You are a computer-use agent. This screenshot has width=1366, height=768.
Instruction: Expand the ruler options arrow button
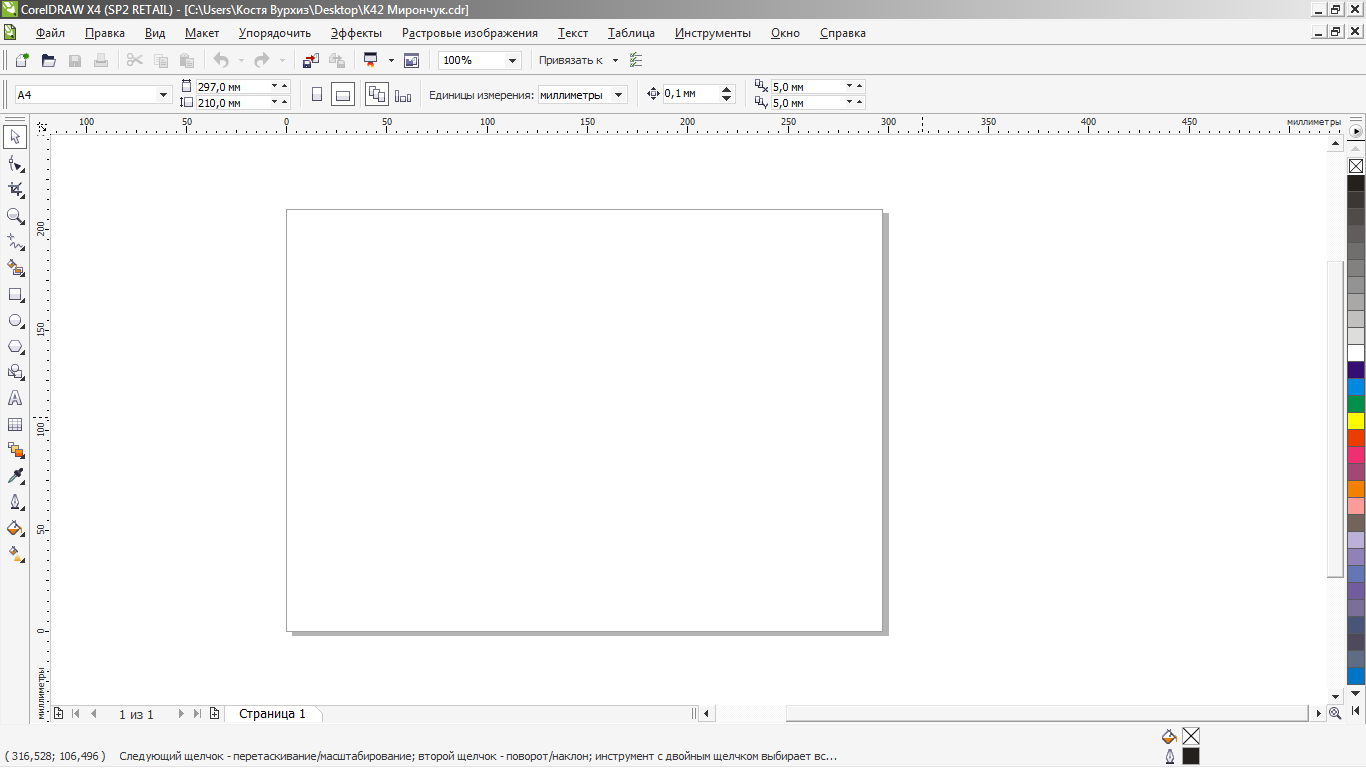coord(1356,130)
